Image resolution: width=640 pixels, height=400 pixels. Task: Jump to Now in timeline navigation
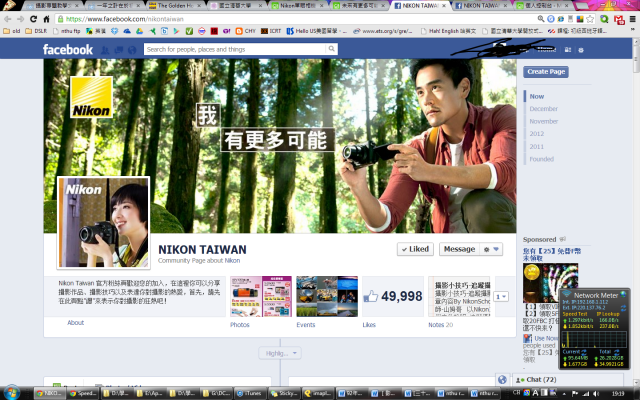click(x=537, y=96)
